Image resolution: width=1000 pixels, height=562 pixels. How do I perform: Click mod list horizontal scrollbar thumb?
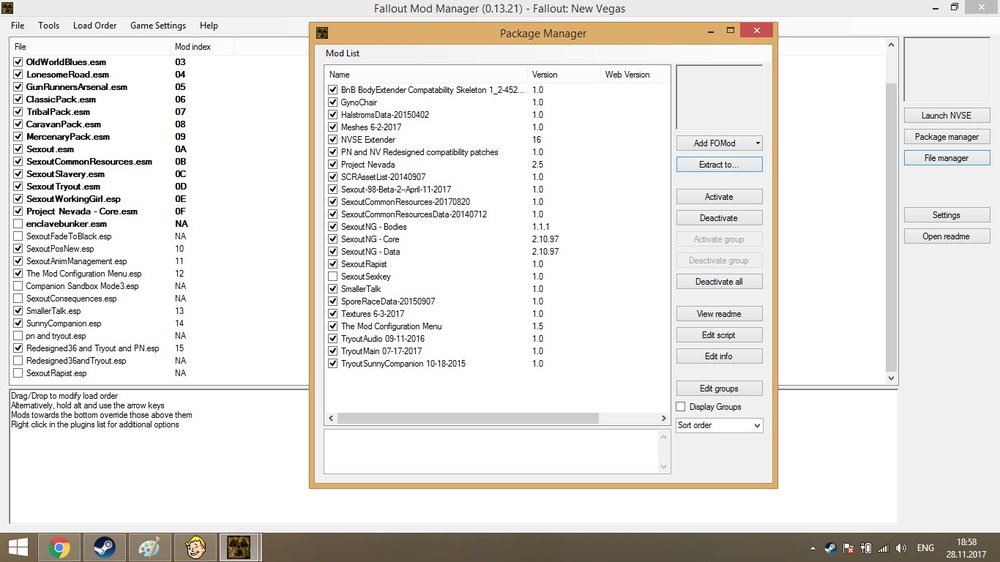click(x=468, y=418)
